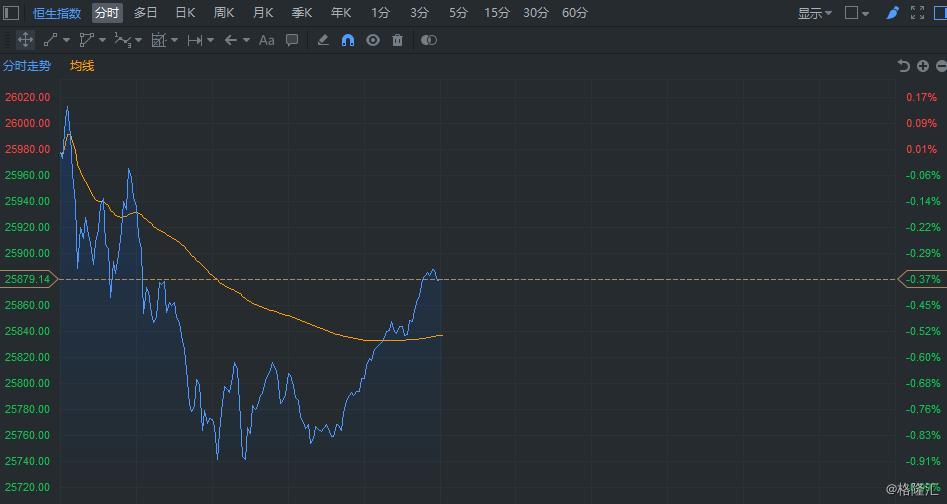The height and width of the screenshot is (504, 947).
Task: Expand the layout square dropdown arrow
Action: click(x=865, y=13)
